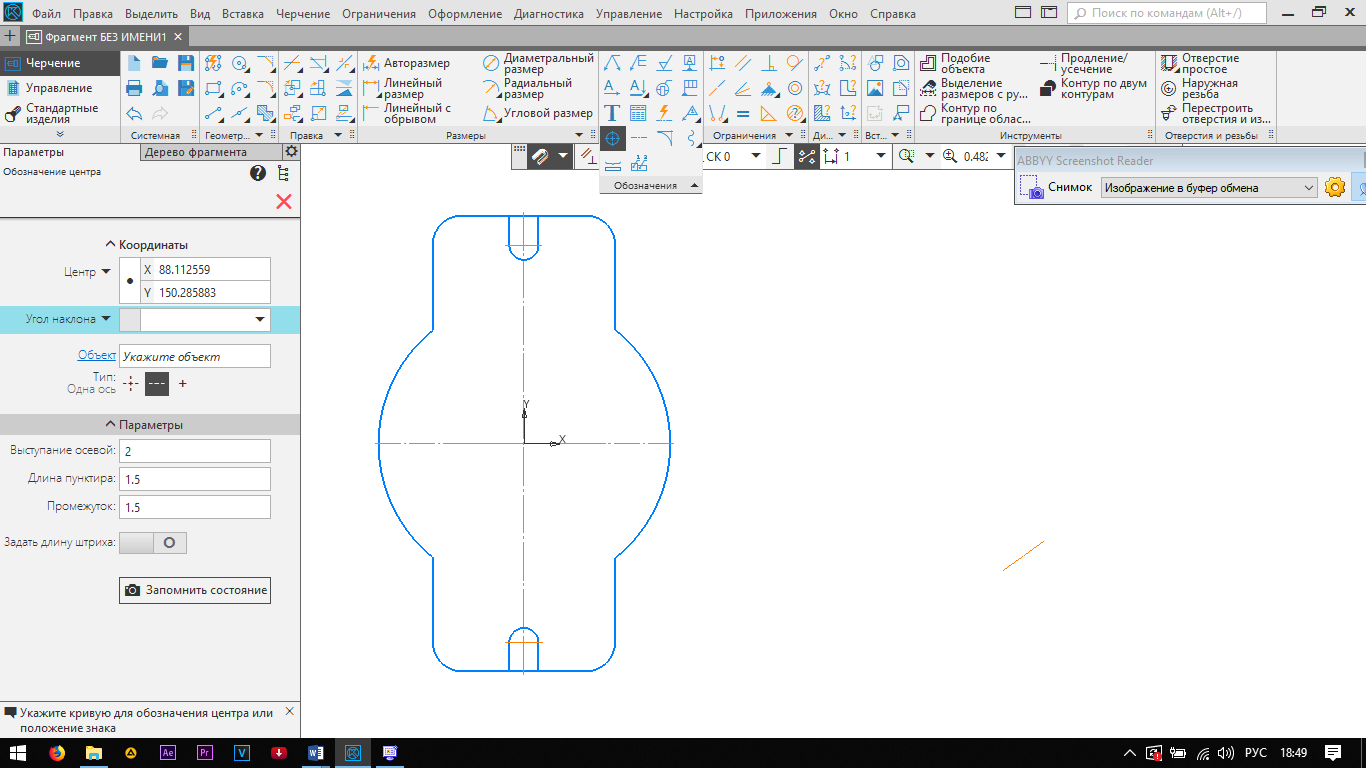Open the Parameters panel settings gear
Screen dimensions: 1366x768
click(x=291, y=151)
